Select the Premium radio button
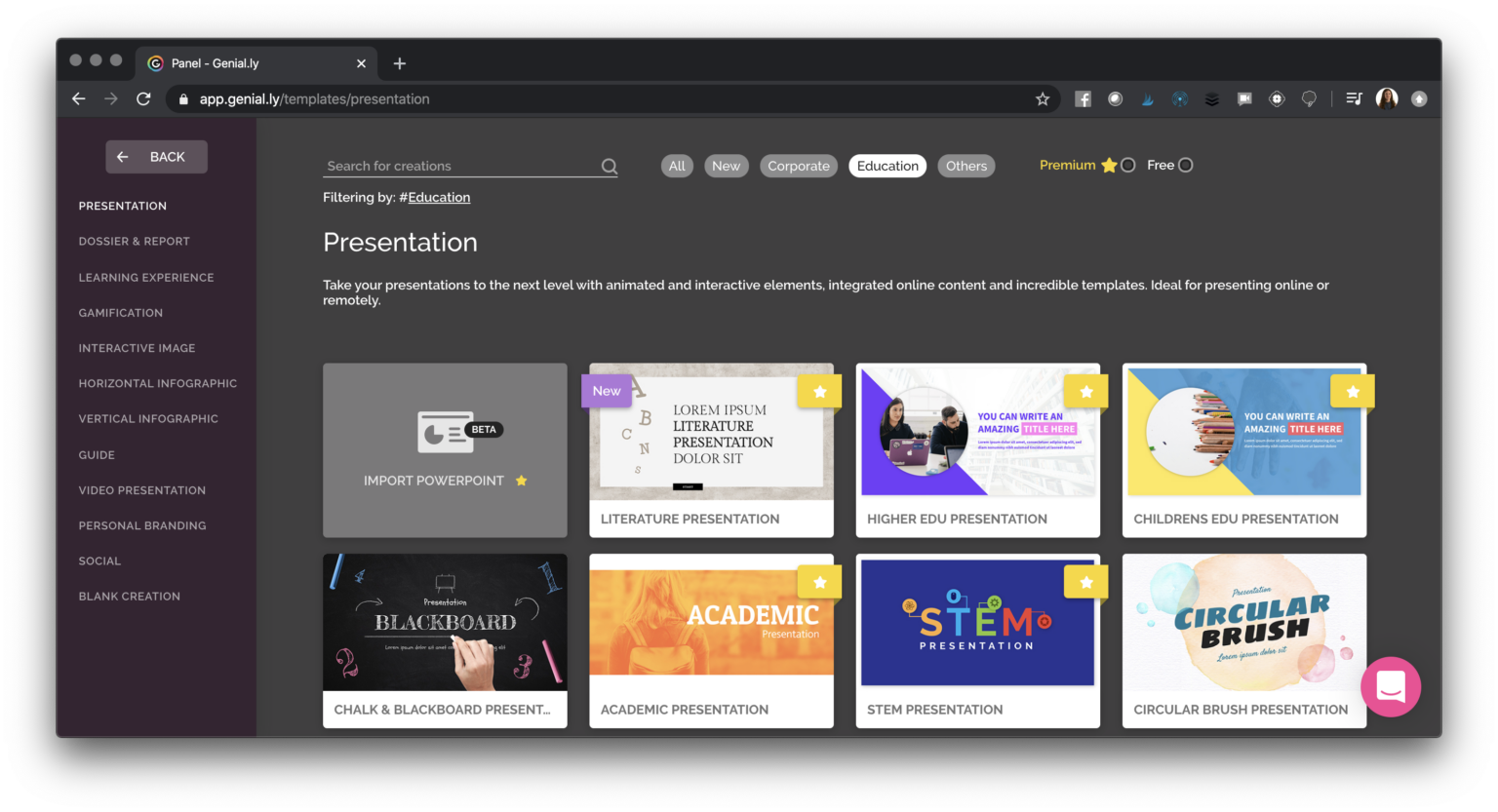This screenshot has width=1498, height=812. coord(1127,165)
